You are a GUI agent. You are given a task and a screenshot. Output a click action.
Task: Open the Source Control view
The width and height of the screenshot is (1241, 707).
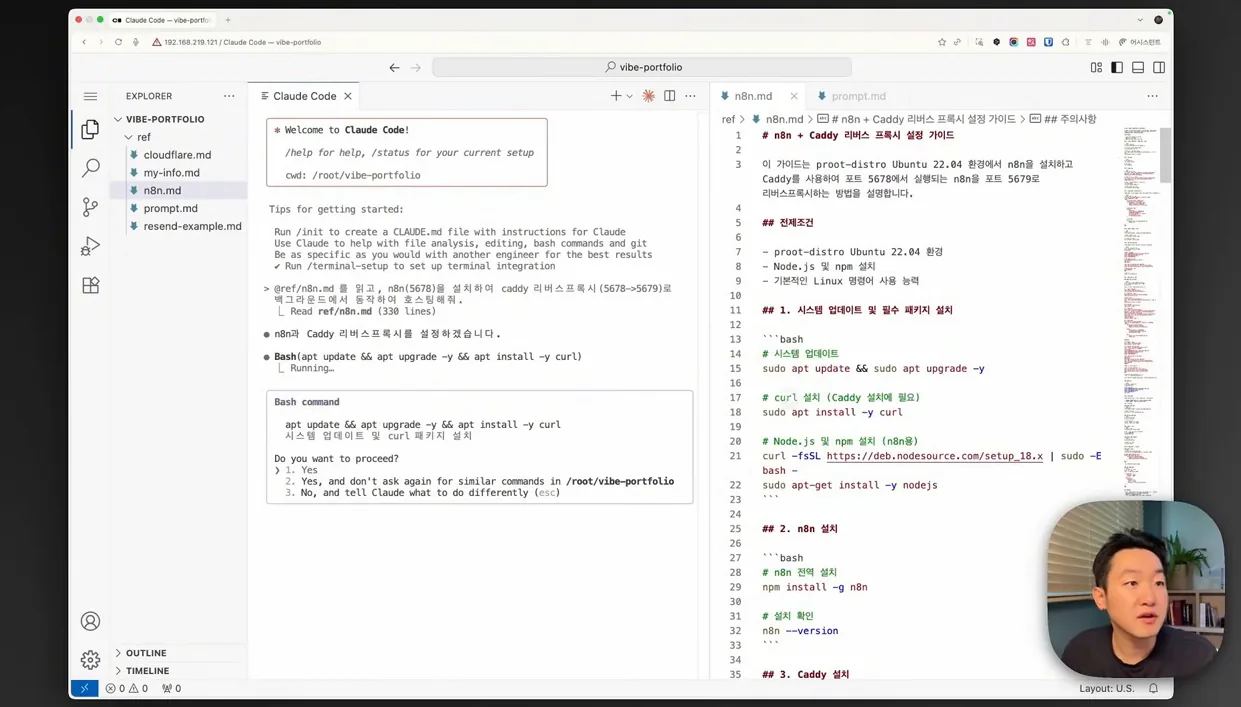coord(90,207)
